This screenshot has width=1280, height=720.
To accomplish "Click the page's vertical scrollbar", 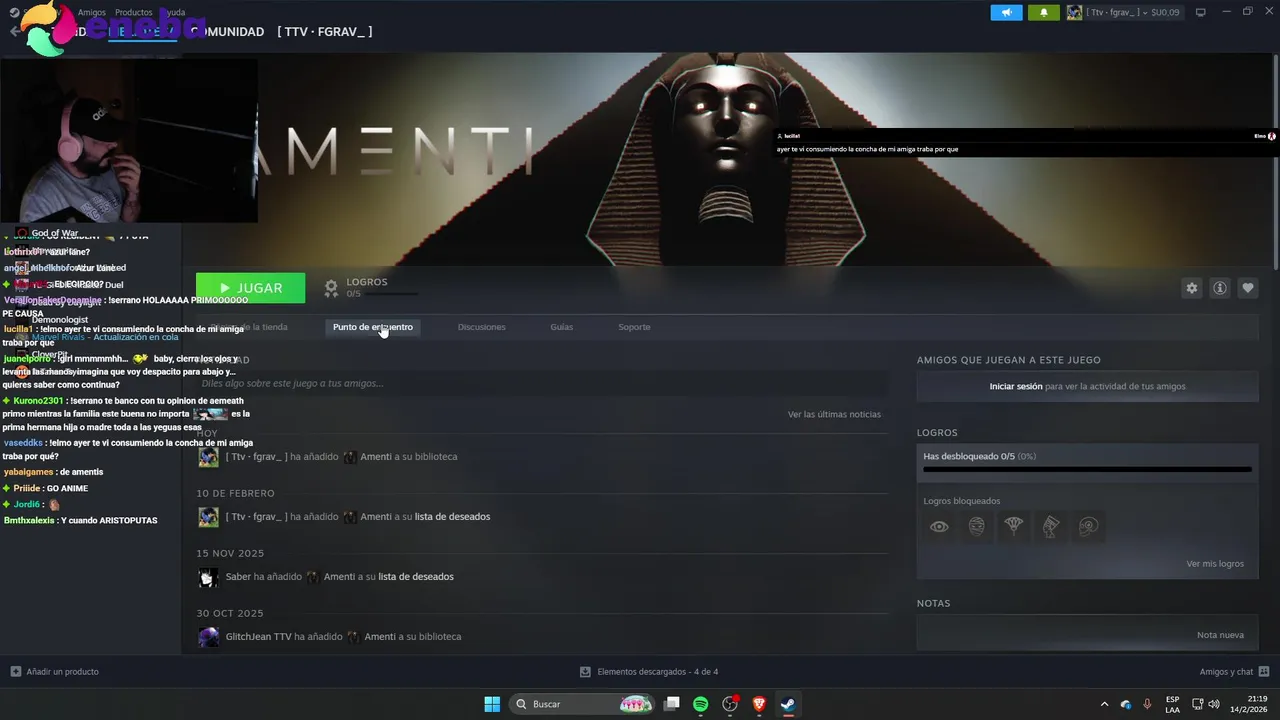I will point(1275,160).
